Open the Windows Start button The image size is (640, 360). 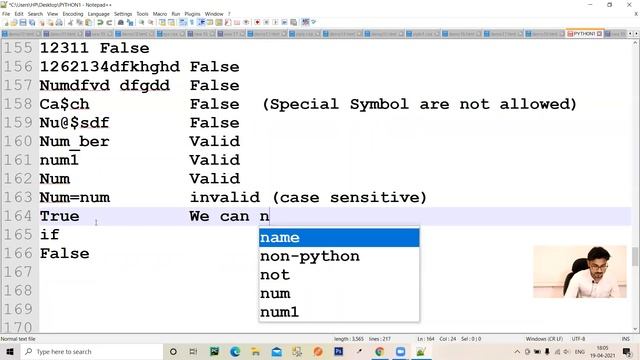pos(9,351)
